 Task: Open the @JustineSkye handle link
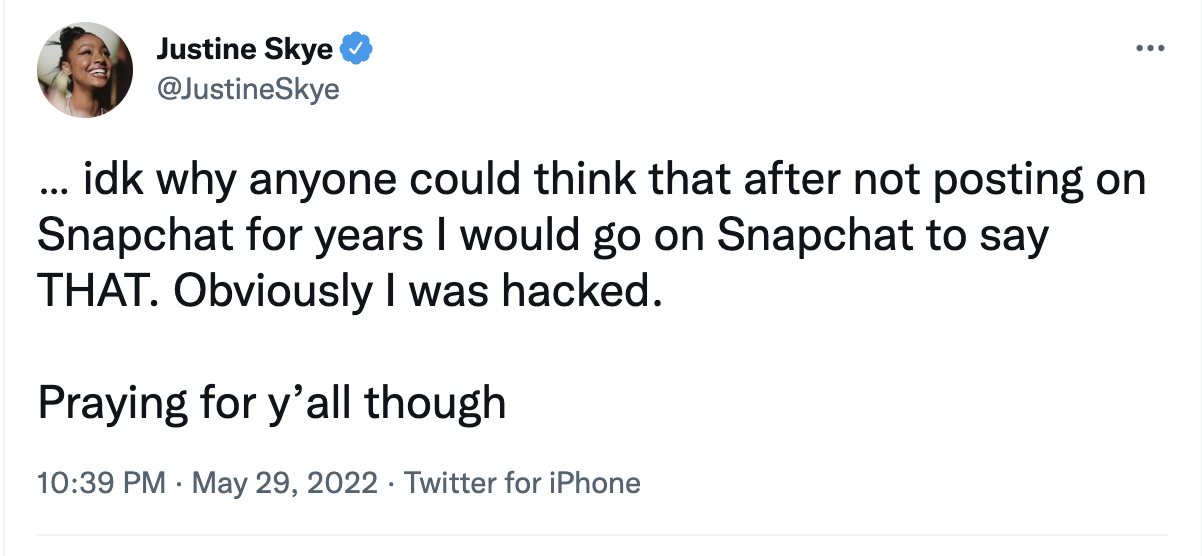coord(248,90)
